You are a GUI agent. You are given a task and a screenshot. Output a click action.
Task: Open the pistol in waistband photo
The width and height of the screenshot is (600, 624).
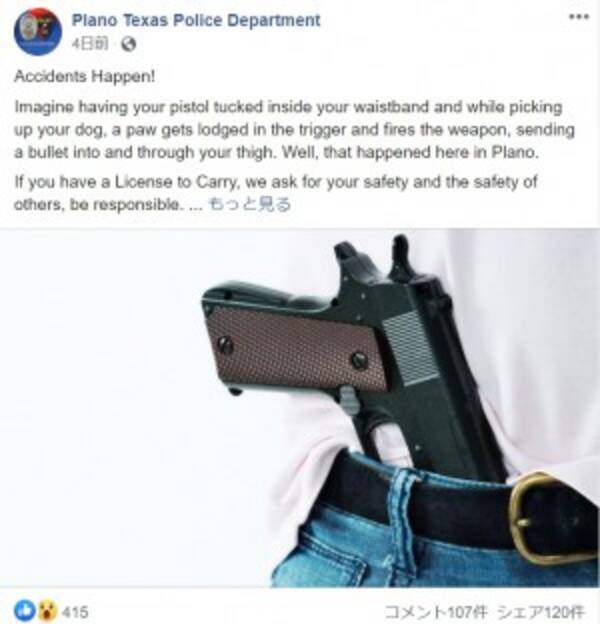(300, 408)
